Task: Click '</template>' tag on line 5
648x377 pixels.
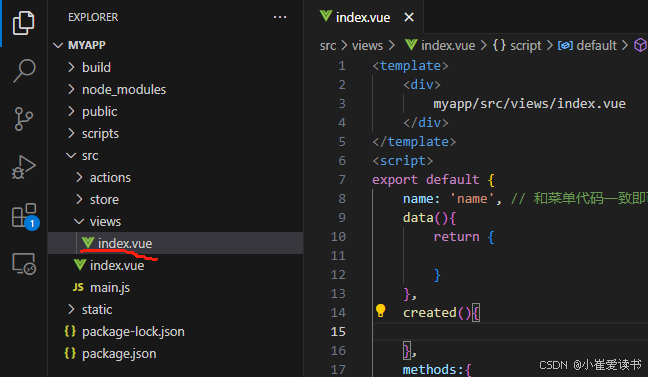Action: point(414,142)
